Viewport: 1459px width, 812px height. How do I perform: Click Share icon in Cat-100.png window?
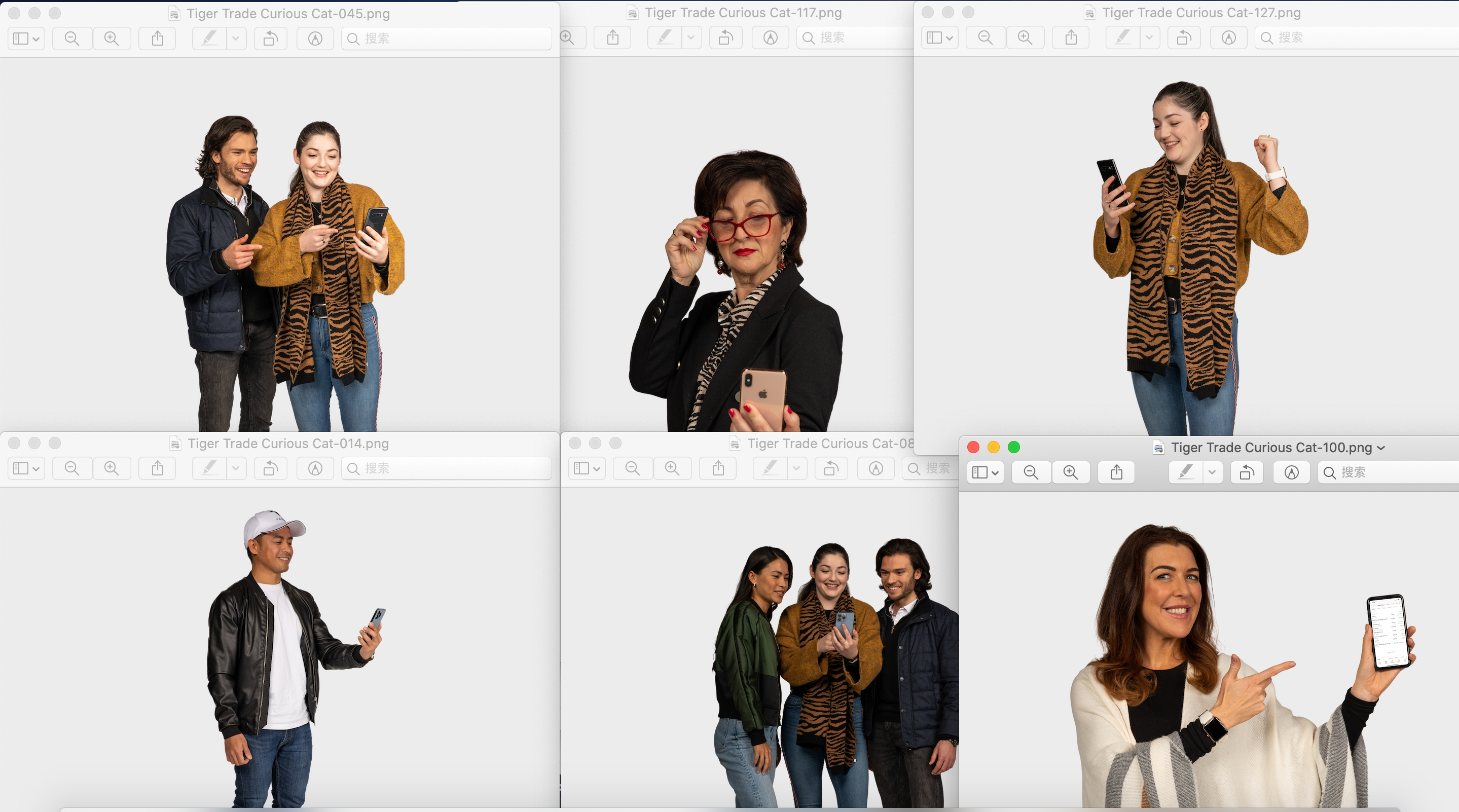pyautogui.click(x=1116, y=472)
